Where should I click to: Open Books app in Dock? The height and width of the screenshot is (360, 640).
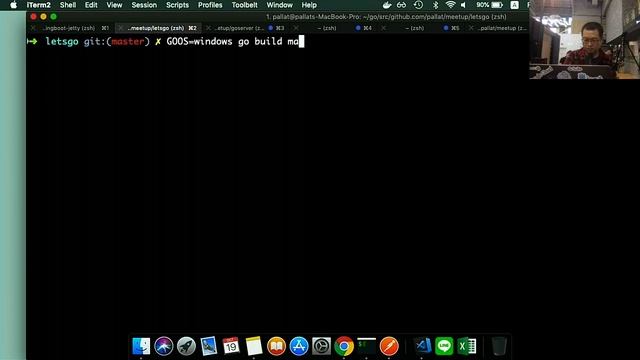(x=276, y=346)
